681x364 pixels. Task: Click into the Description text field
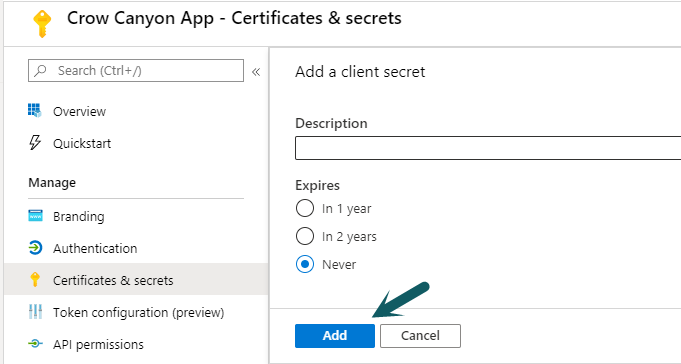coord(488,148)
